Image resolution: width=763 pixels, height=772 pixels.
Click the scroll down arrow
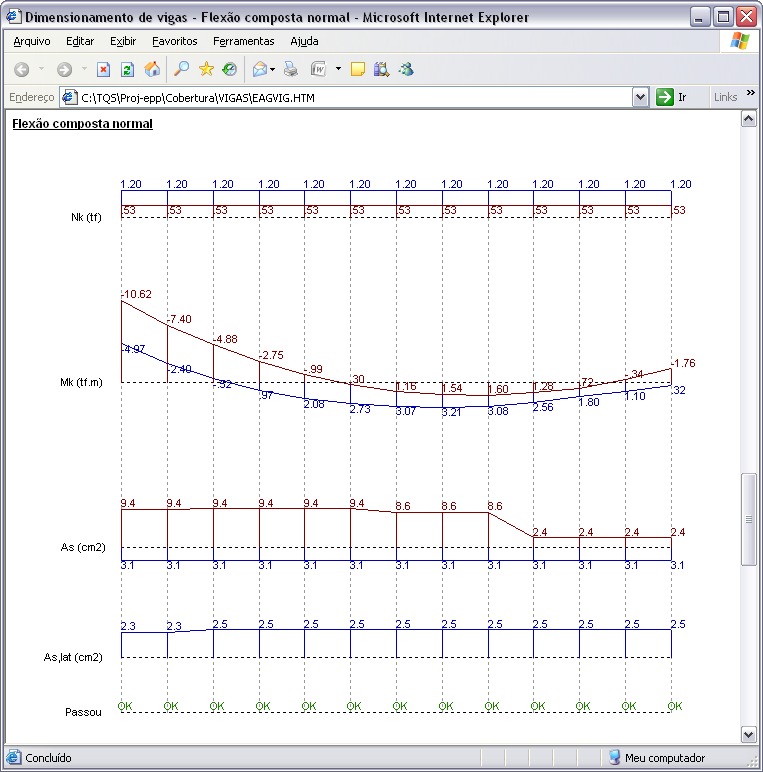[748, 735]
